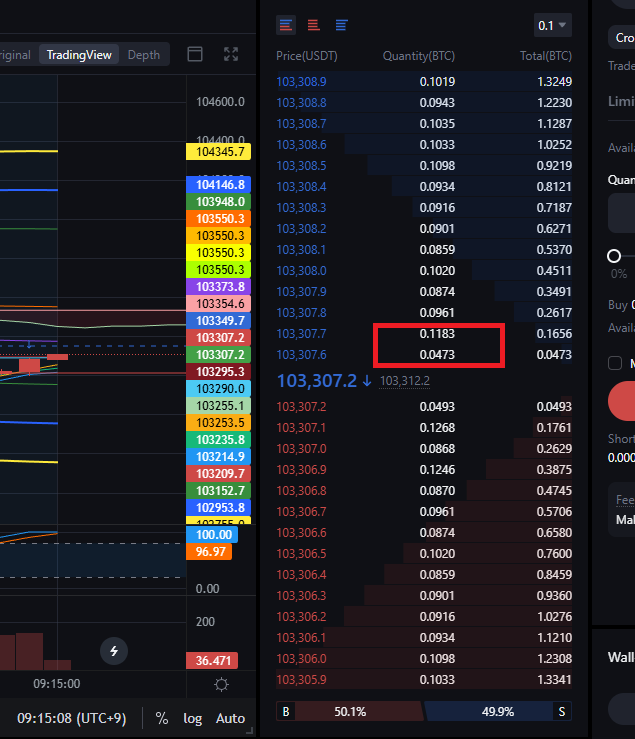The width and height of the screenshot is (635, 739).
Task: Click the mark price 103,312.2
Action: 405,381
